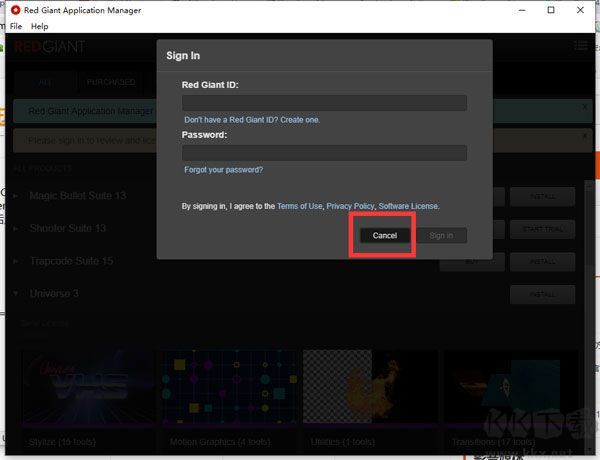Select the Motion Graphics thumbnail
Viewport: 600px width, 460px height.
229,387
